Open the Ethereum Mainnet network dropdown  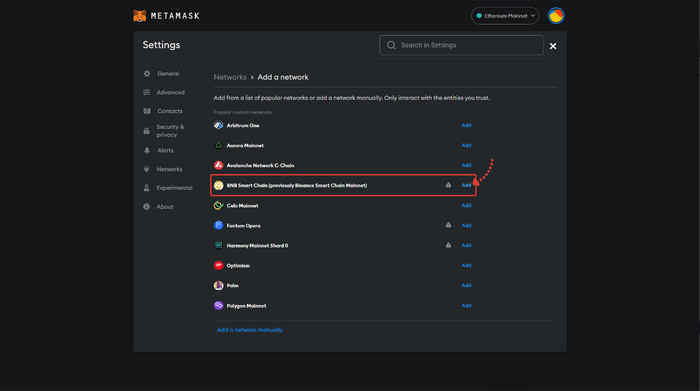click(505, 16)
